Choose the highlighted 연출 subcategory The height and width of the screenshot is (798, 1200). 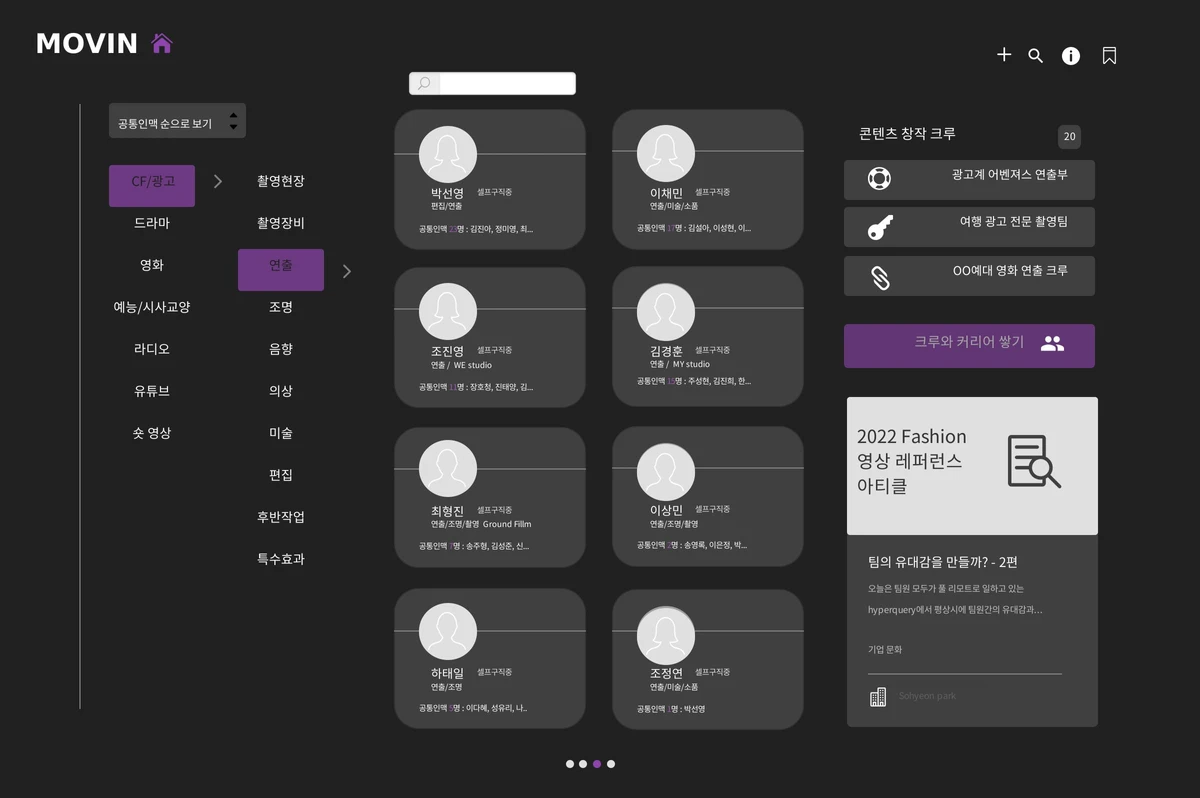pyautogui.click(x=281, y=270)
